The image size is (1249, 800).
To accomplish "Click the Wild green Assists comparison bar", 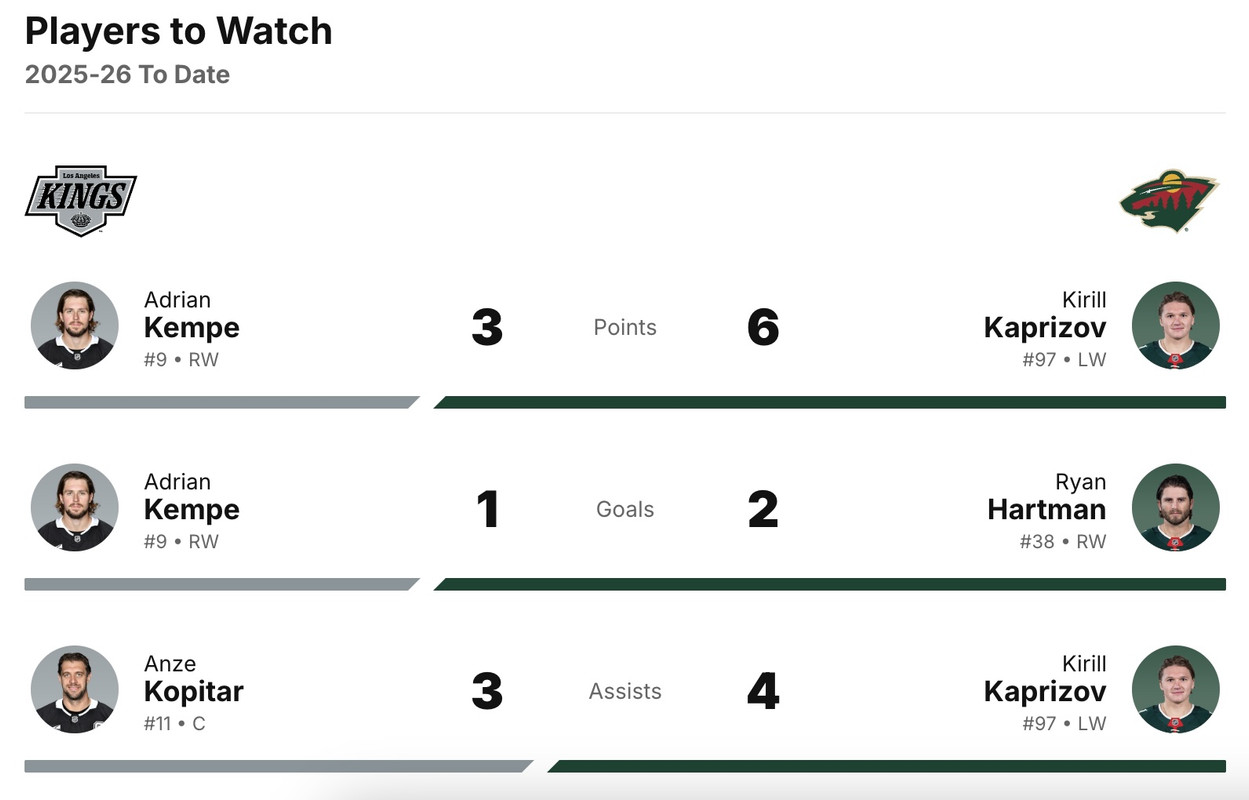I will pyautogui.click(x=886, y=766).
